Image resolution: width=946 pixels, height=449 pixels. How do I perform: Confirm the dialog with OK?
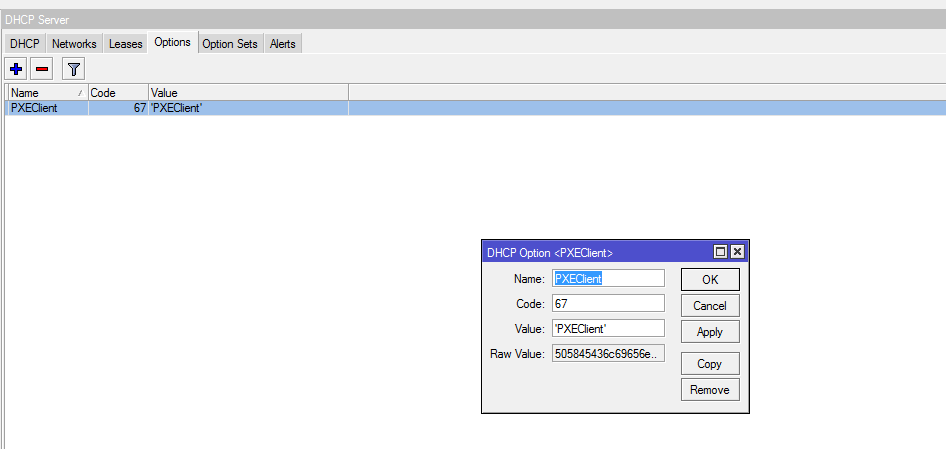tap(710, 279)
